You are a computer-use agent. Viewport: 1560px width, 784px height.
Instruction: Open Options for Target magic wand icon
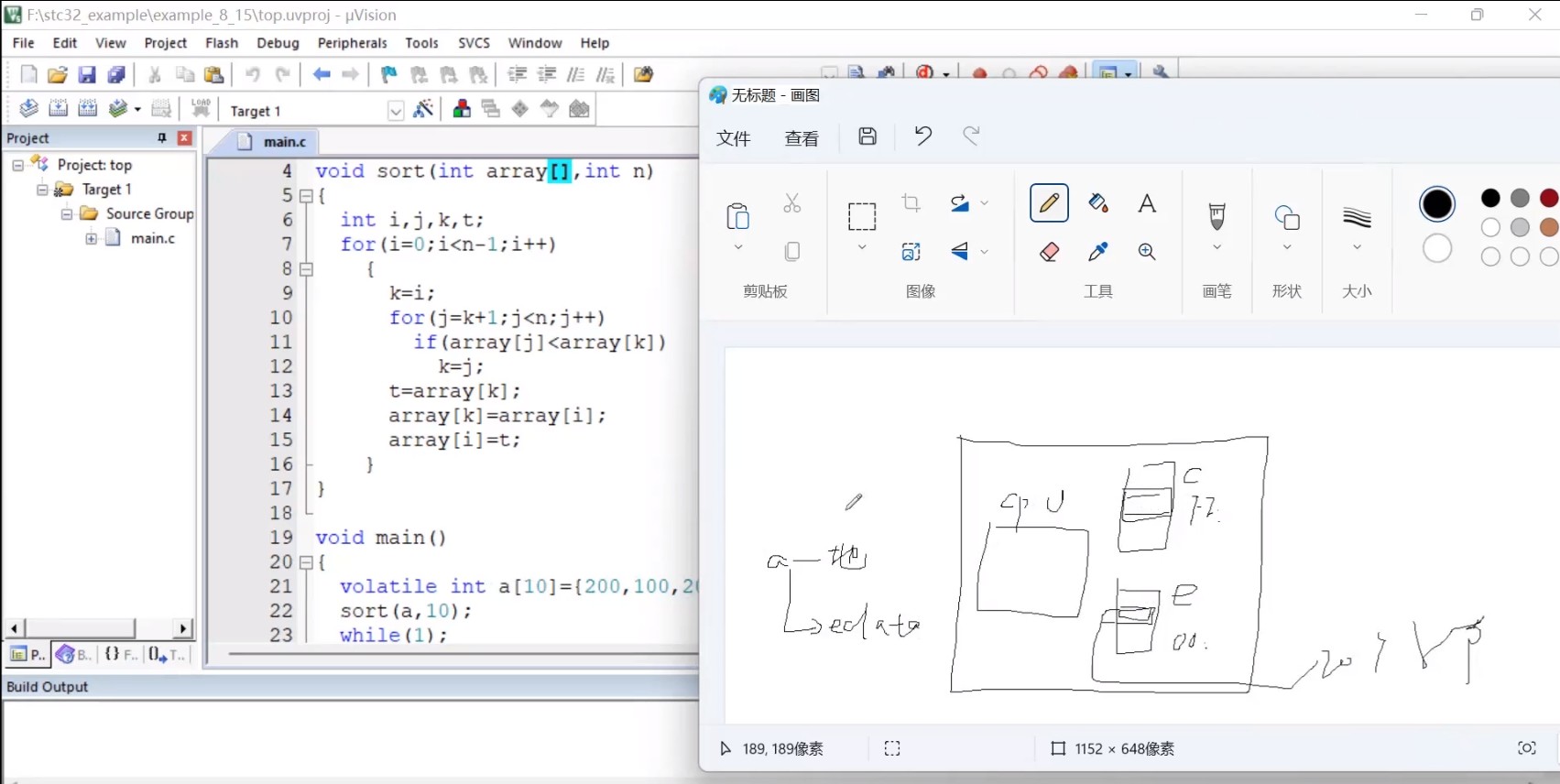coord(423,109)
